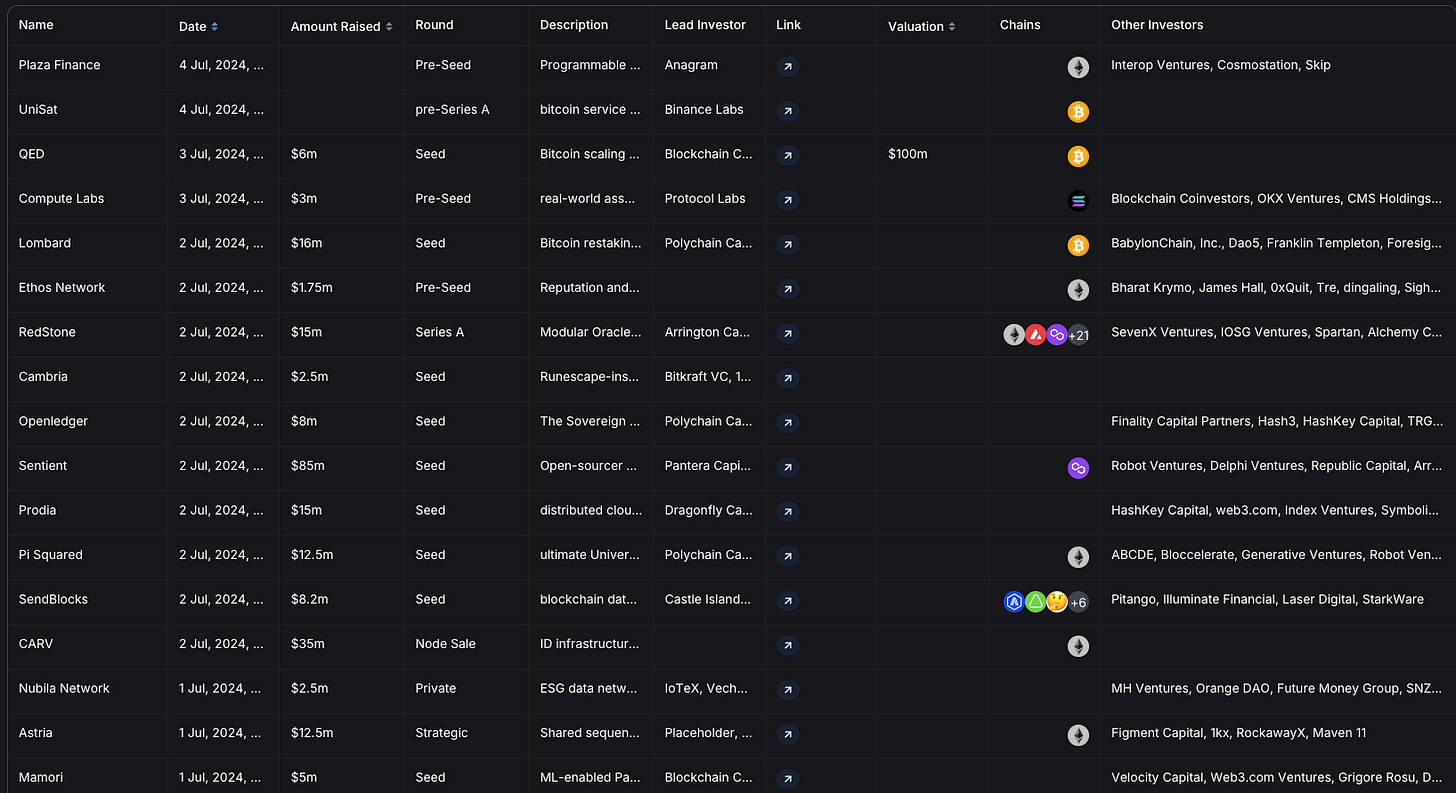Select the RedStone name cell
1456x793 pixels.
pos(47,332)
